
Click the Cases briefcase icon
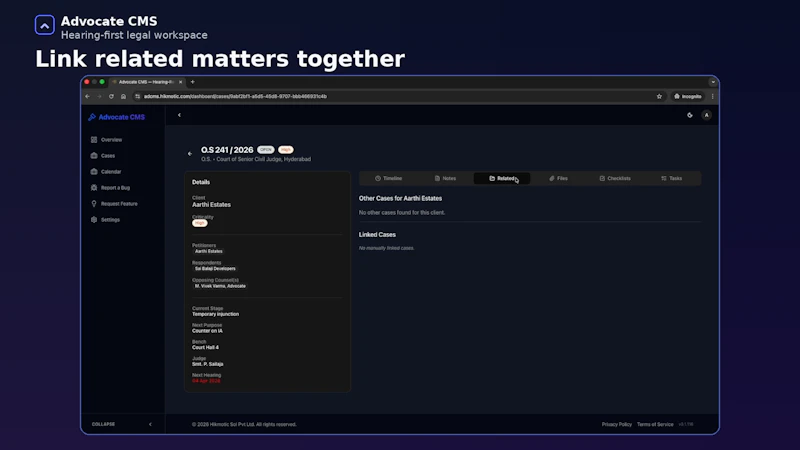point(94,156)
